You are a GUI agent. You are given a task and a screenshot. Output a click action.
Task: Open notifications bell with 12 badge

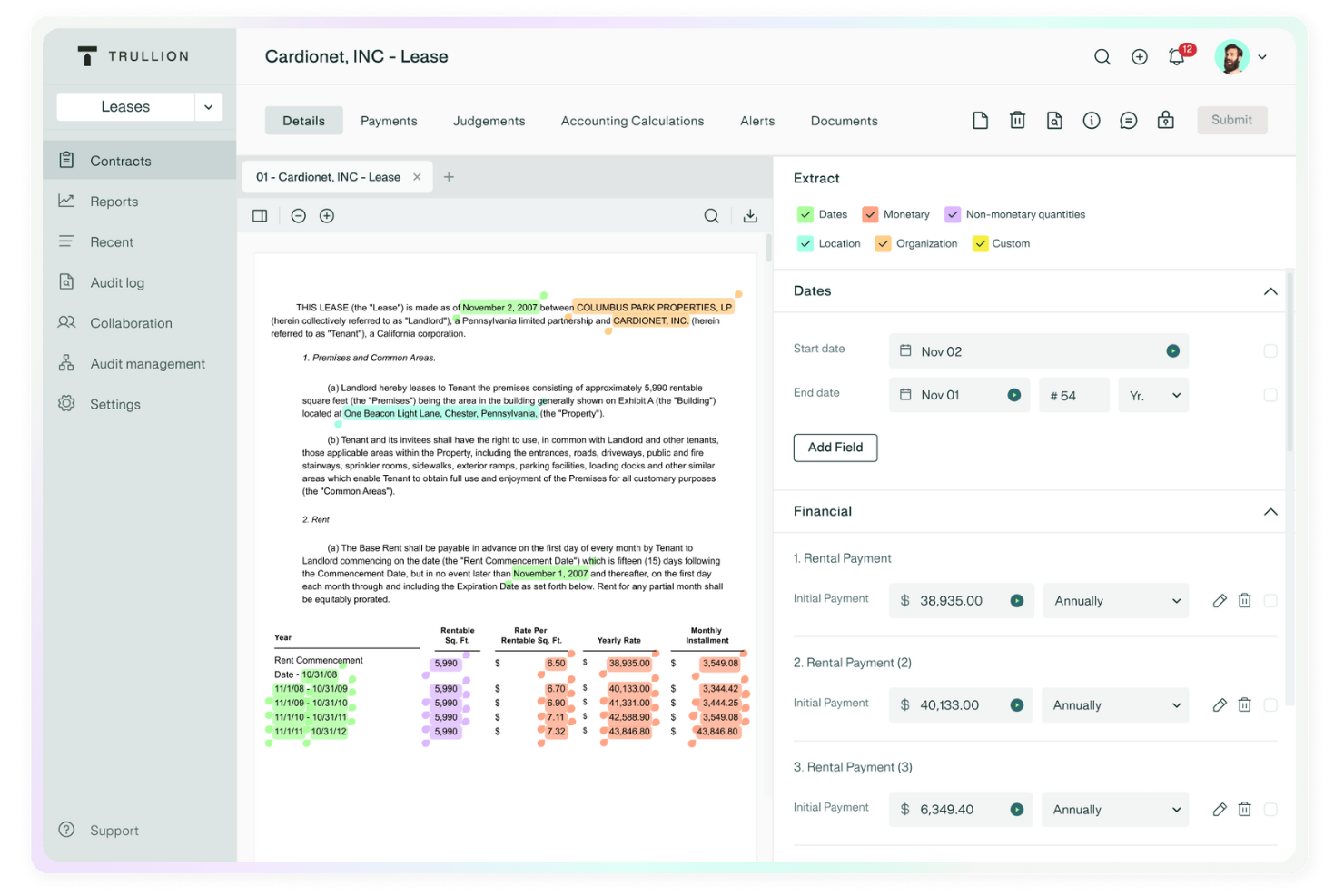1178,55
